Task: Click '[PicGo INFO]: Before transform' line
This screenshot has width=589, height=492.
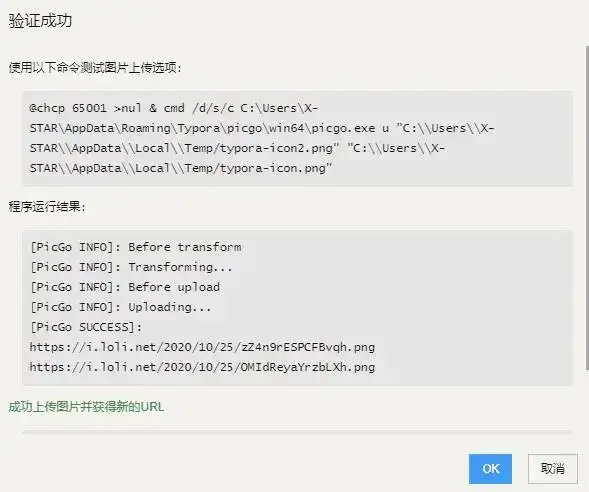Action: coord(136,247)
